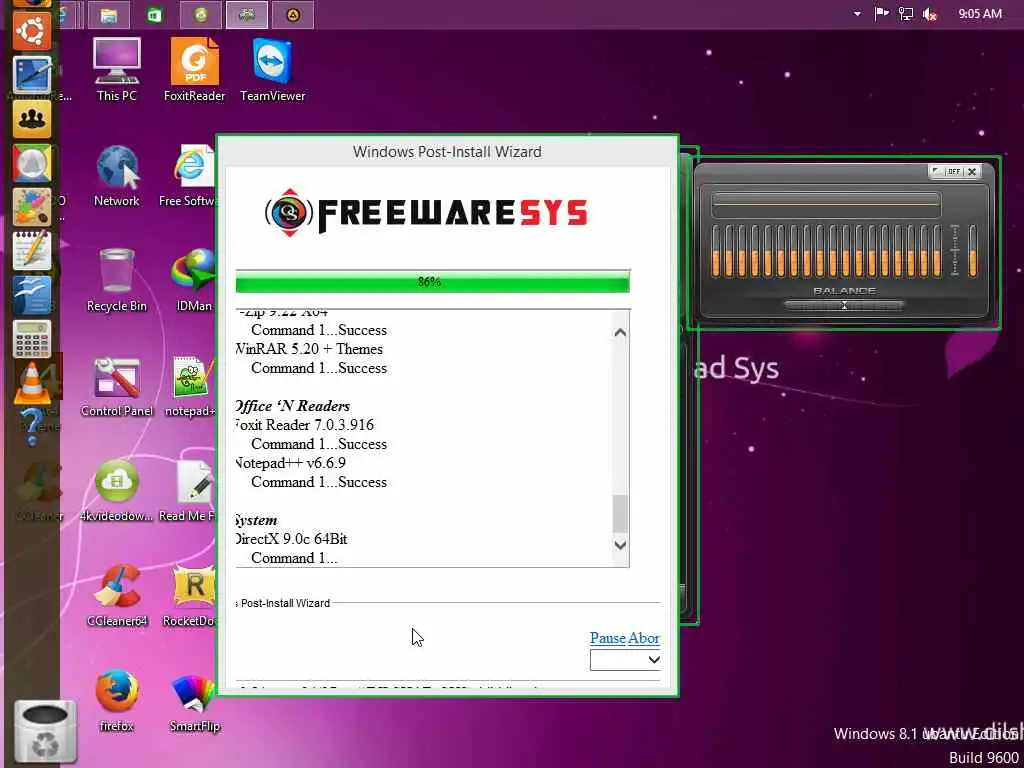Click the equalizer display bar at top
This screenshot has width=1024, height=768.
pos(826,204)
